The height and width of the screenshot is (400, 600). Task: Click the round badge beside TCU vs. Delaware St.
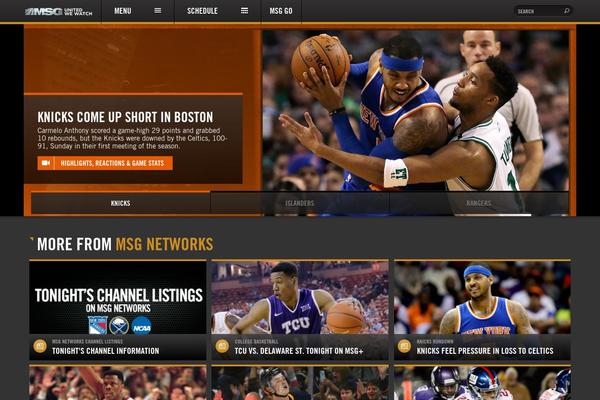point(222,346)
